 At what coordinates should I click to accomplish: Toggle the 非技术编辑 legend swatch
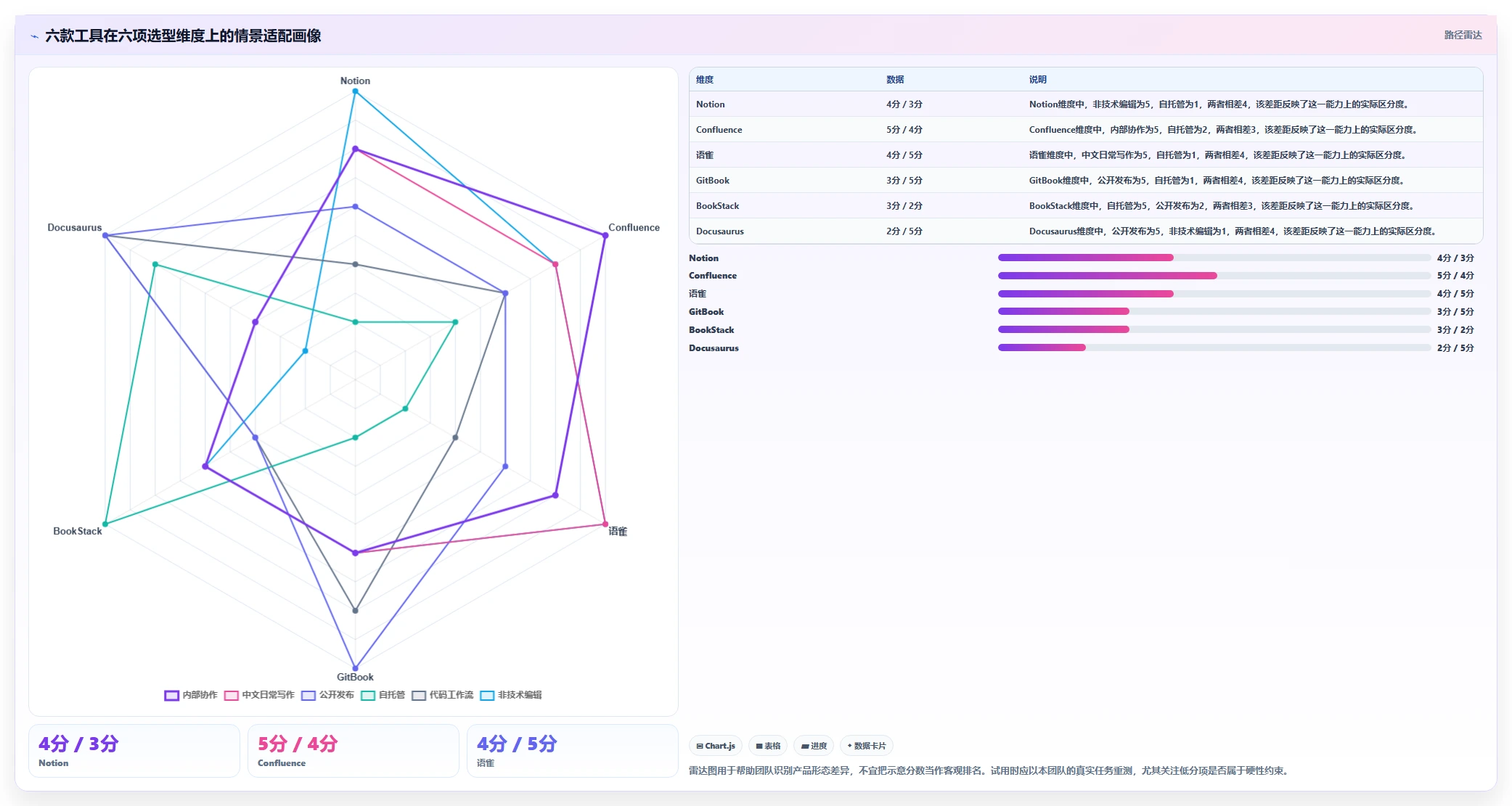[487, 695]
